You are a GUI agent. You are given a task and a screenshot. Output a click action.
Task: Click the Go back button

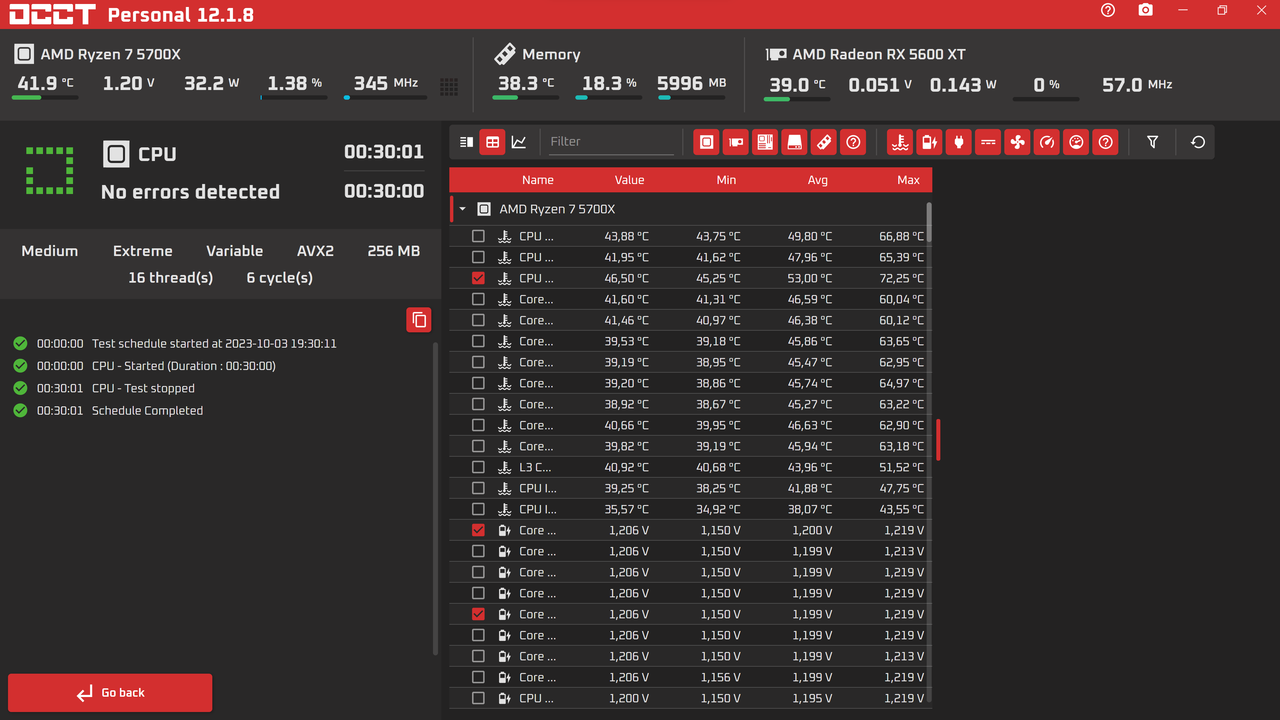110,692
